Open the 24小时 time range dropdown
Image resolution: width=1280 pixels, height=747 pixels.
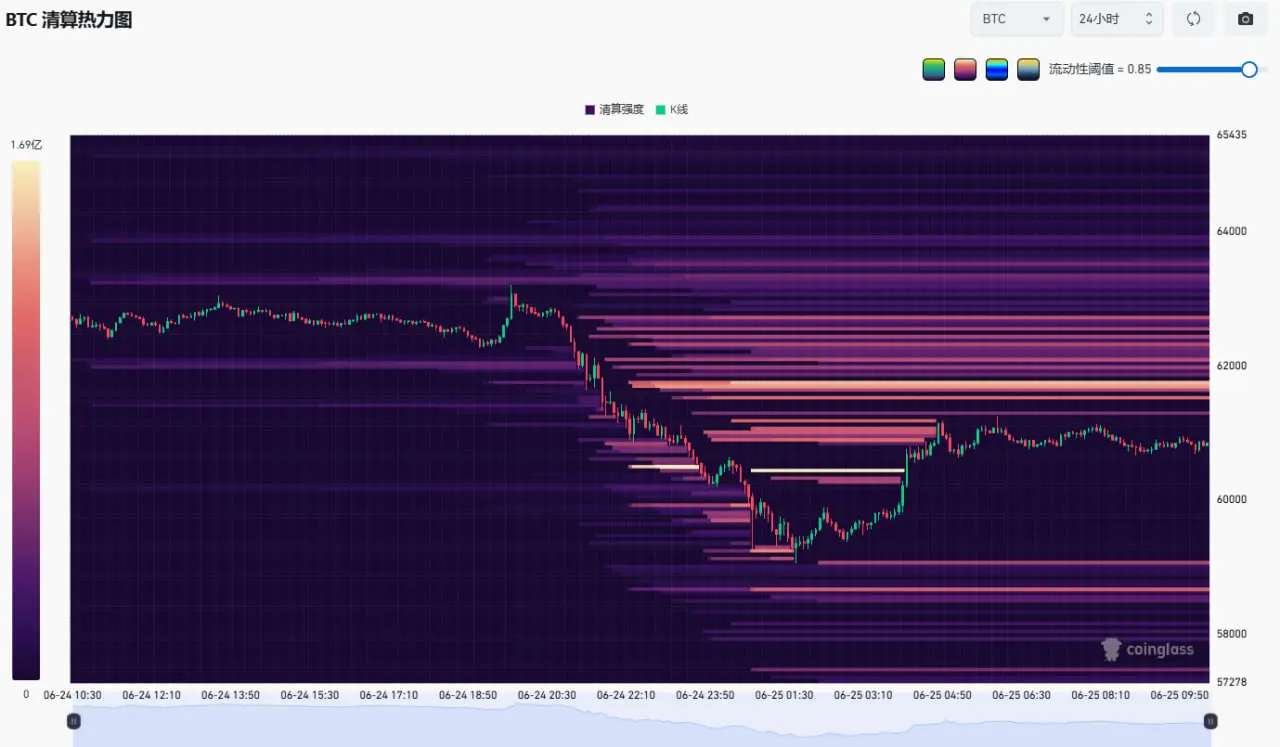pos(1117,19)
